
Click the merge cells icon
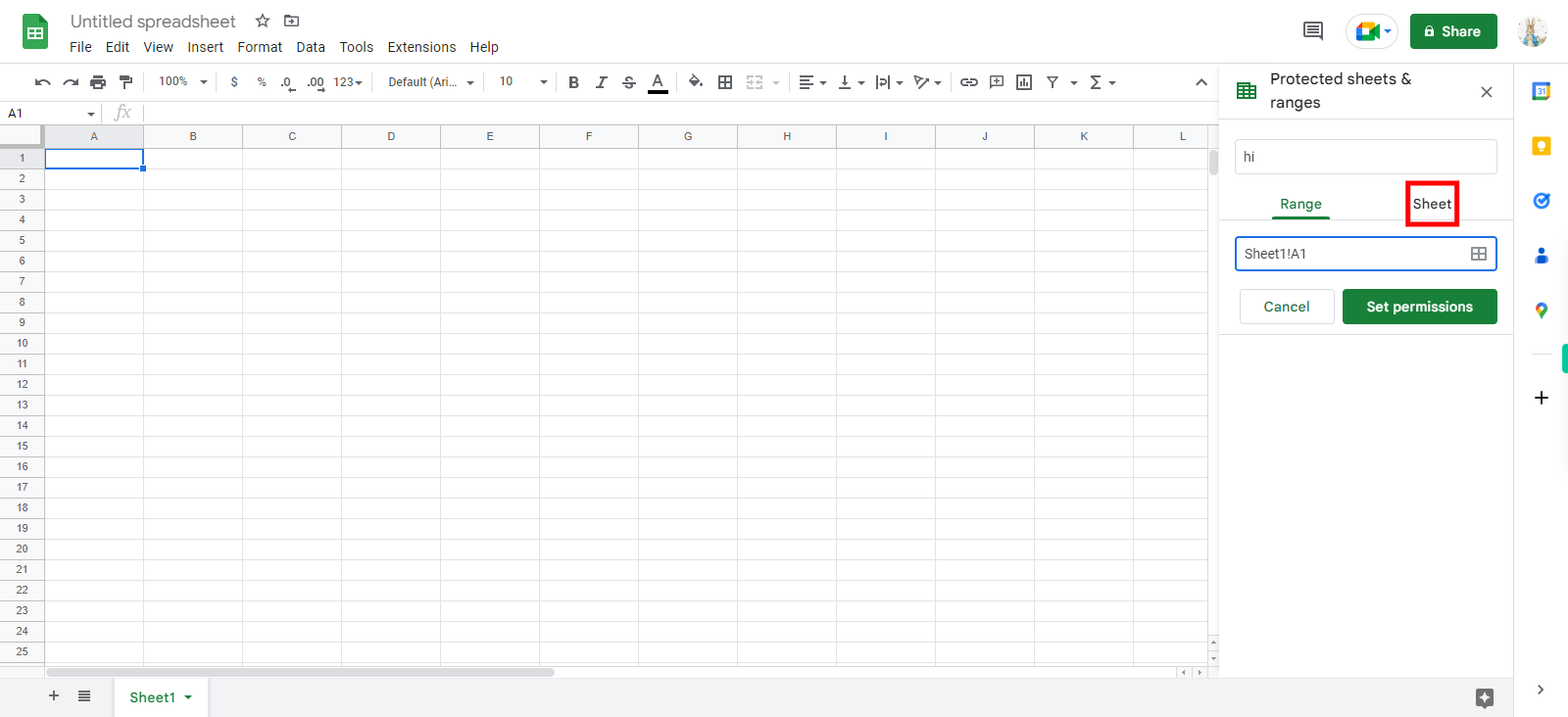tap(755, 82)
